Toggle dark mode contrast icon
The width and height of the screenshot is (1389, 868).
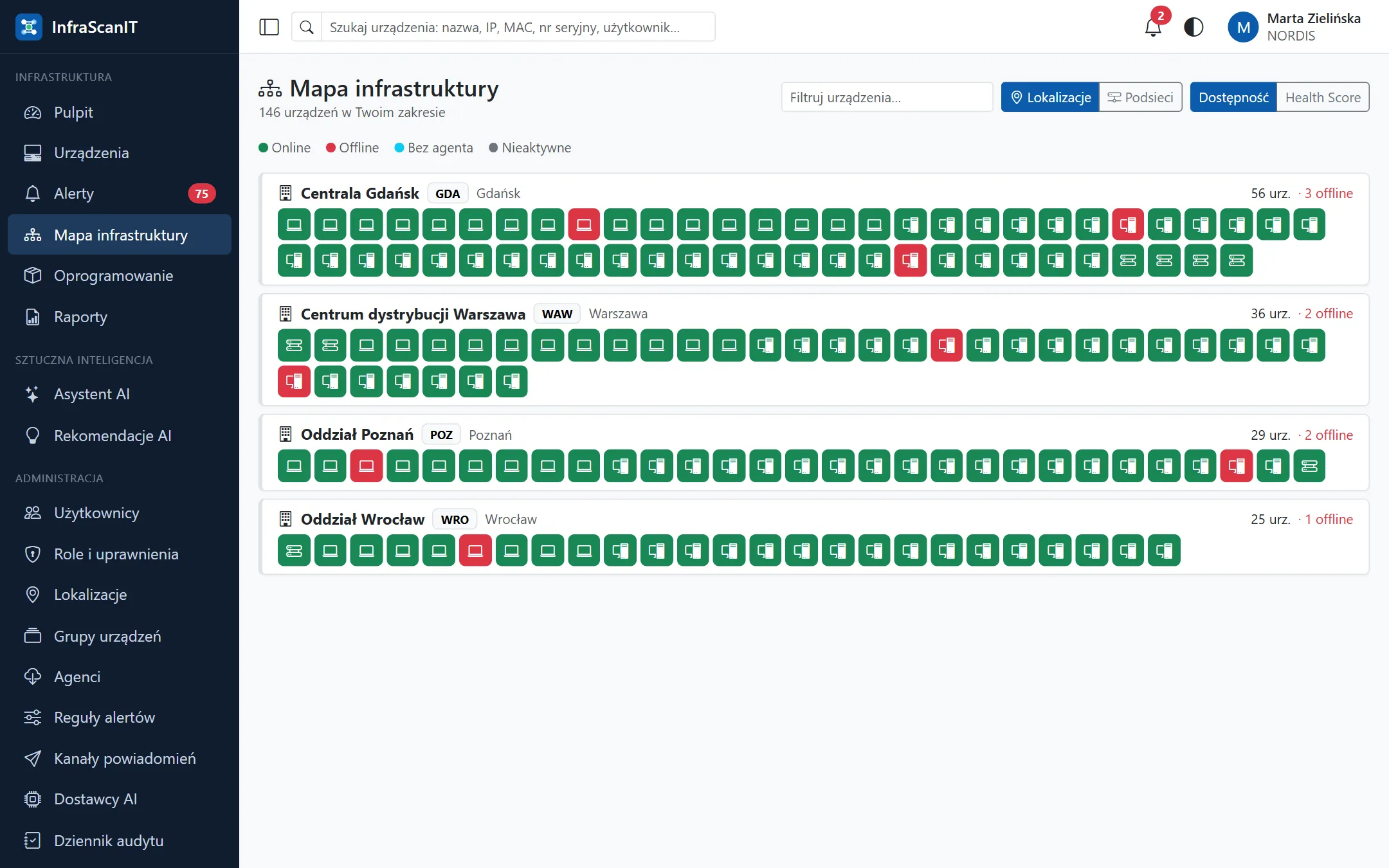(x=1194, y=27)
